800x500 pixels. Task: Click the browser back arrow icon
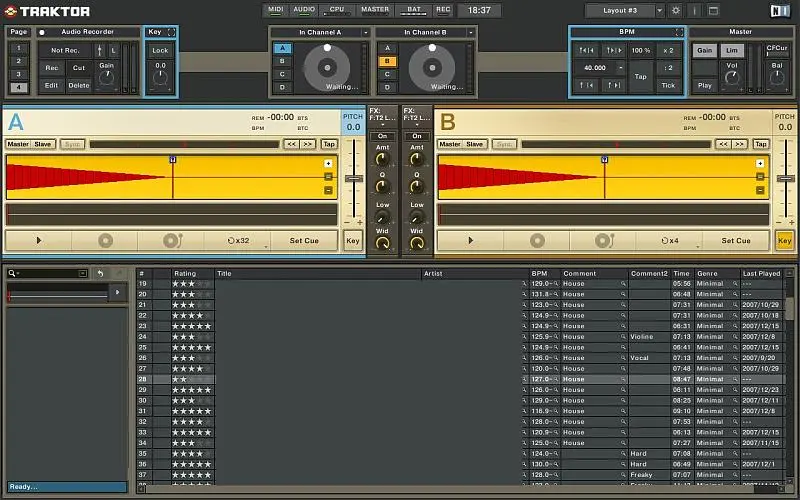pos(100,273)
